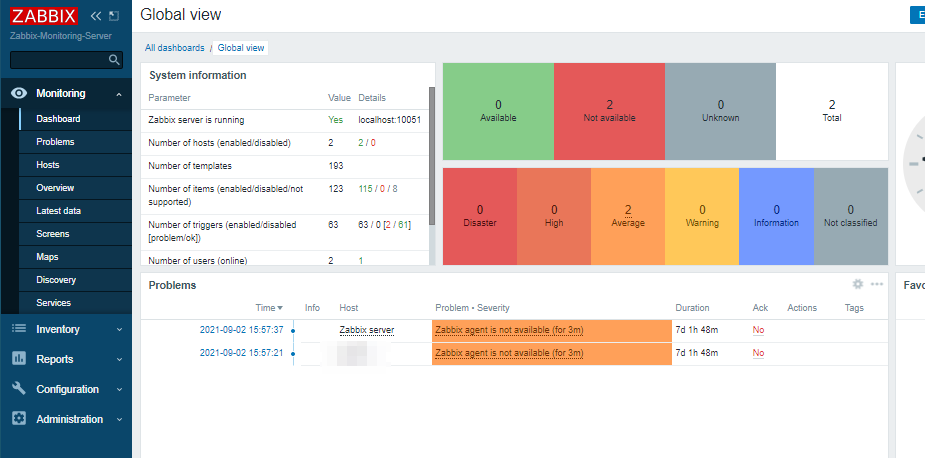Expand the Administration section chevron
925x458 pixels.
[119, 420]
